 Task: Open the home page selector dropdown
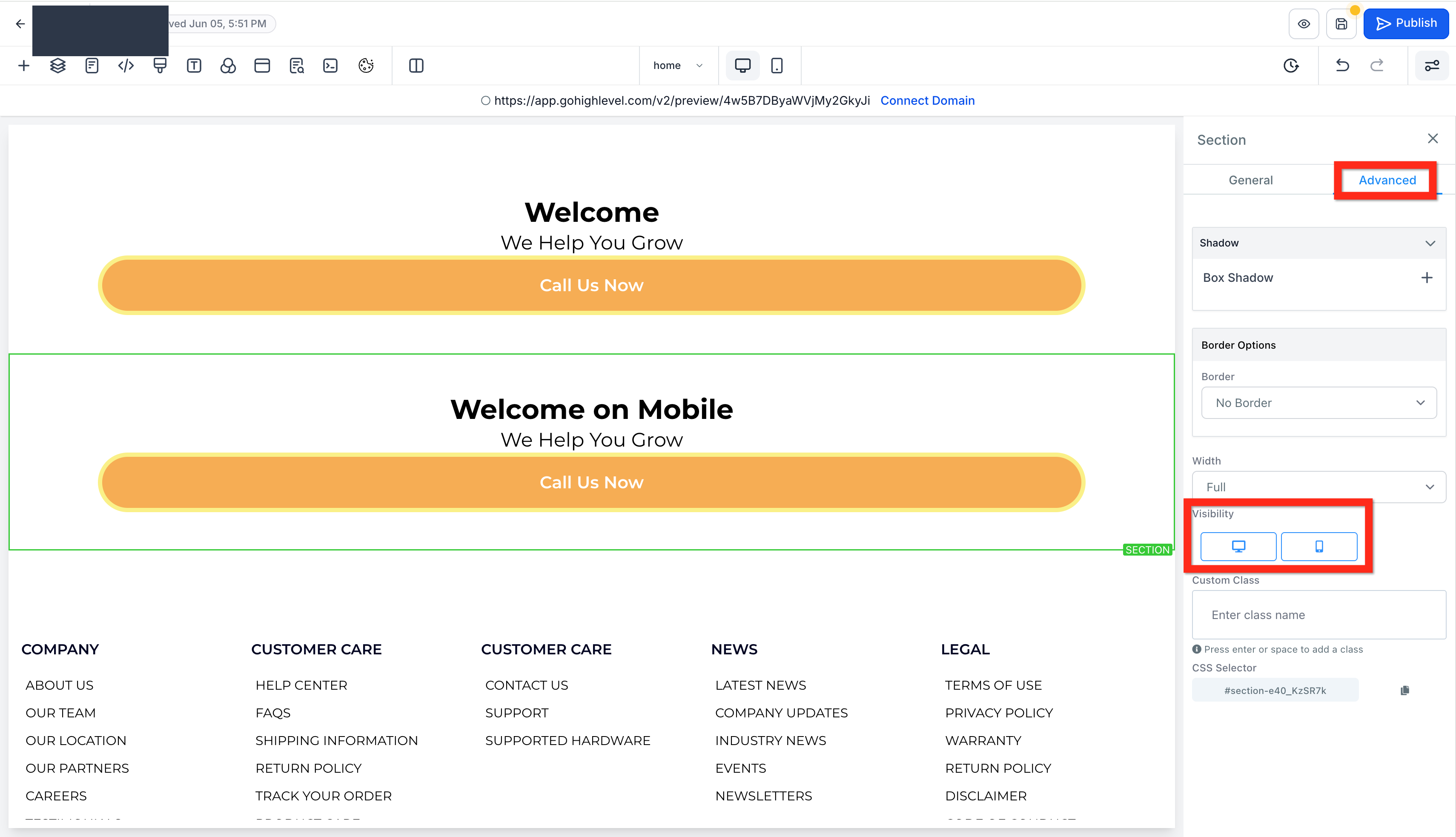click(x=677, y=66)
